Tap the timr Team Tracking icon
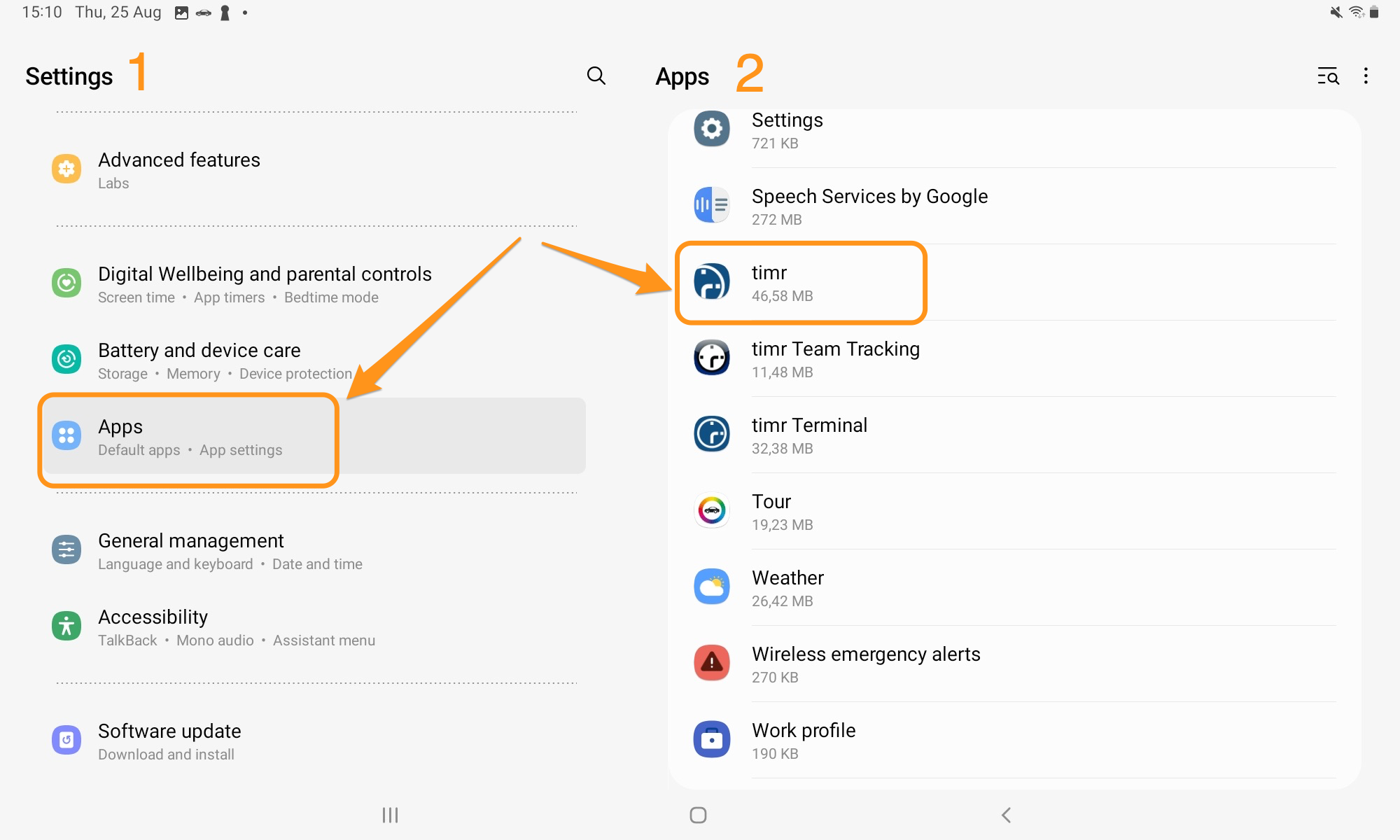The height and width of the screenshot is (840, 1400). pyautogui.click(x=712, y=358)
